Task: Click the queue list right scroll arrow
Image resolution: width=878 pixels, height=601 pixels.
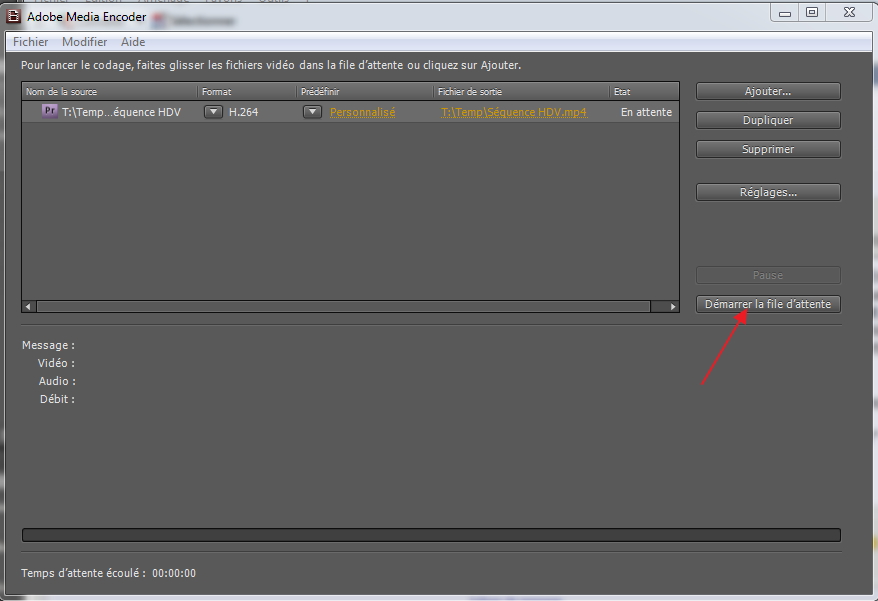Action: [x=672, y=306]
